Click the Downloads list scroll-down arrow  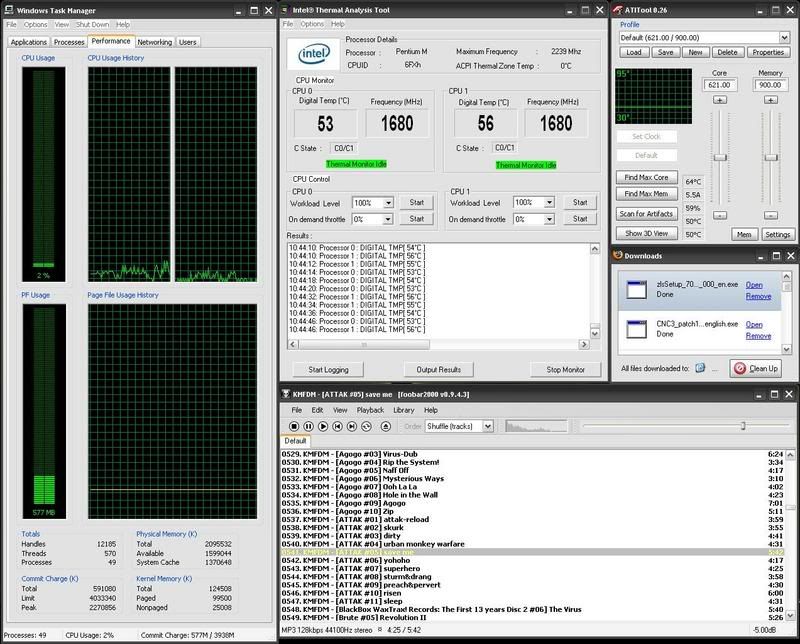click(786, 350)
